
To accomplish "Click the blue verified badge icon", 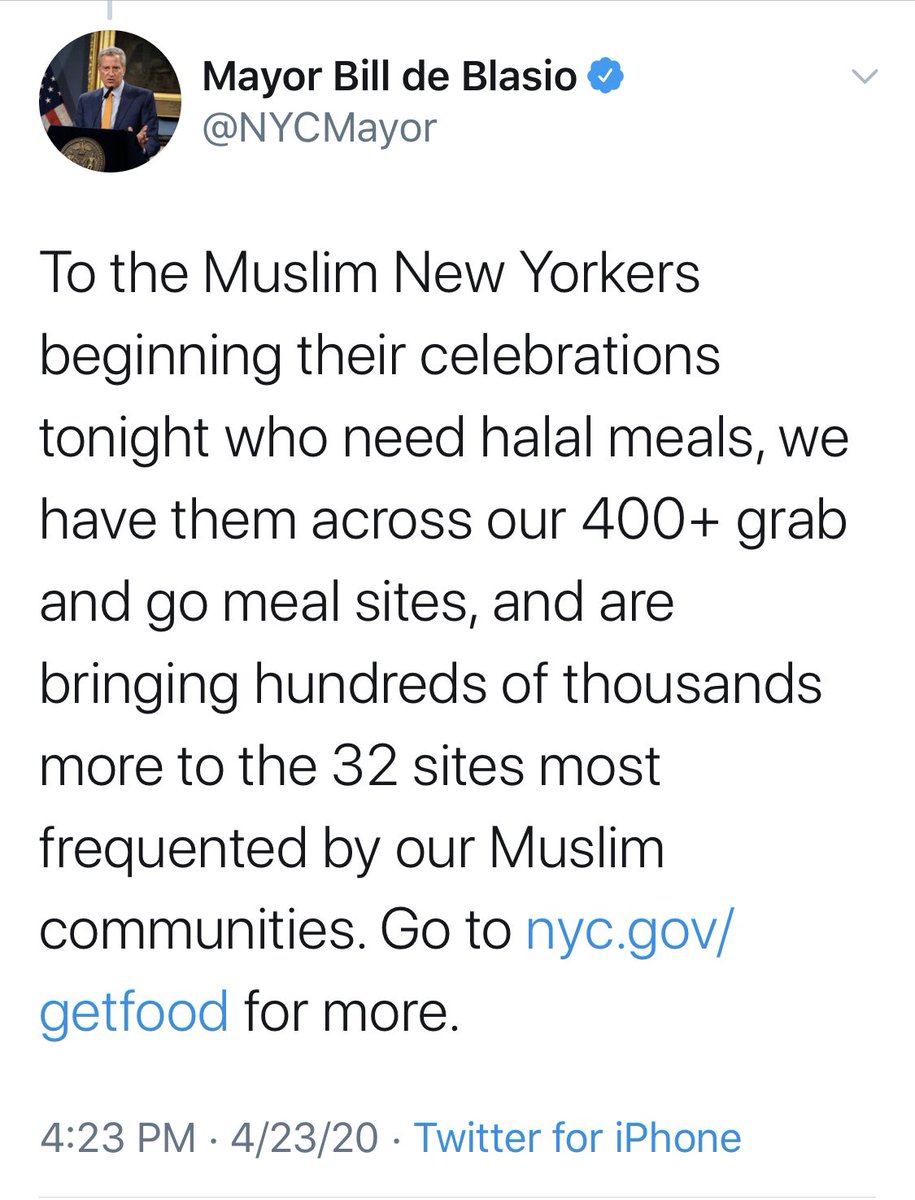I will (x=607, y=78).
